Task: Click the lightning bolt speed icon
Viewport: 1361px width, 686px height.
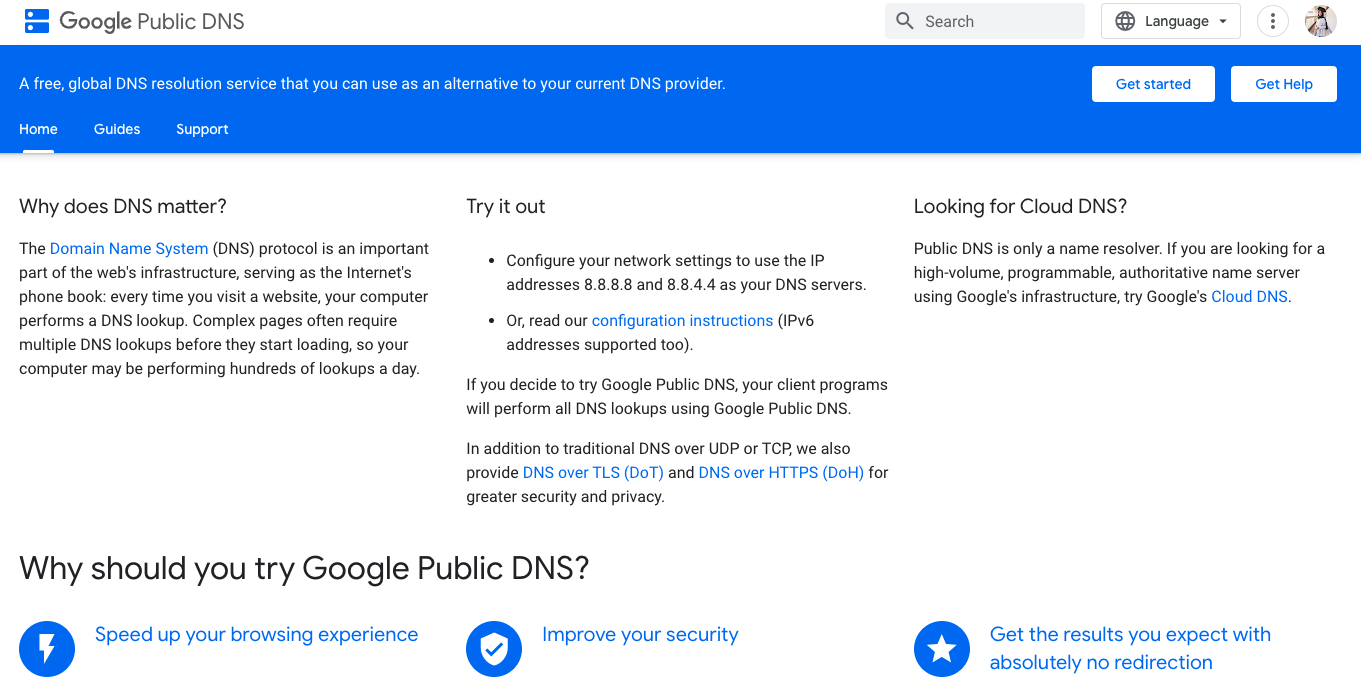Action: (x=47, y=648)
